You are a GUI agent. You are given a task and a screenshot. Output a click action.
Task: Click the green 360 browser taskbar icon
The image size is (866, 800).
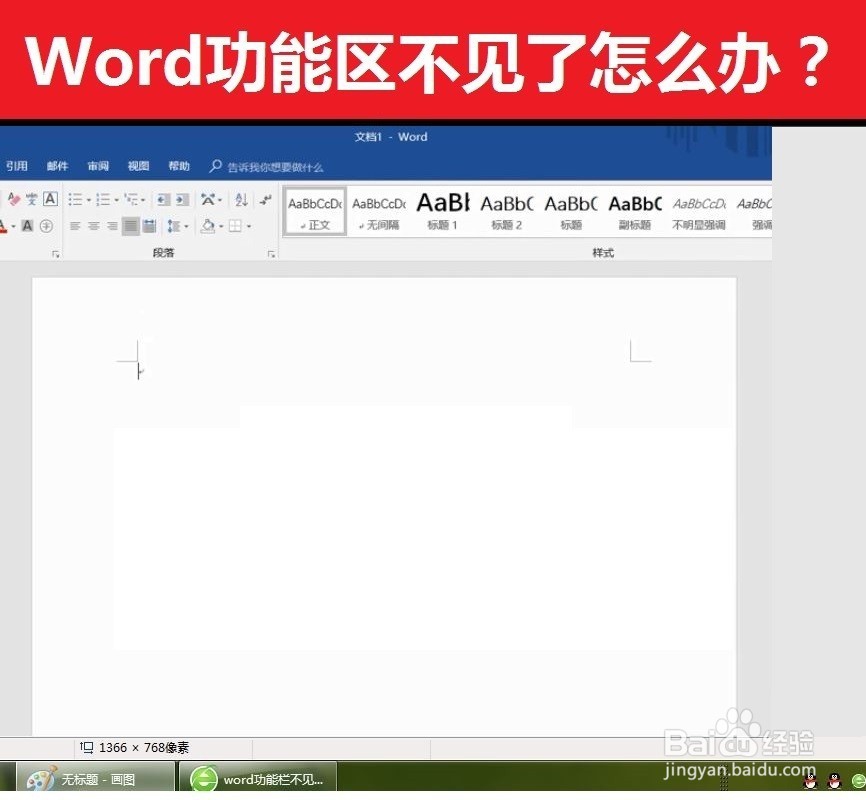point(204,780)
